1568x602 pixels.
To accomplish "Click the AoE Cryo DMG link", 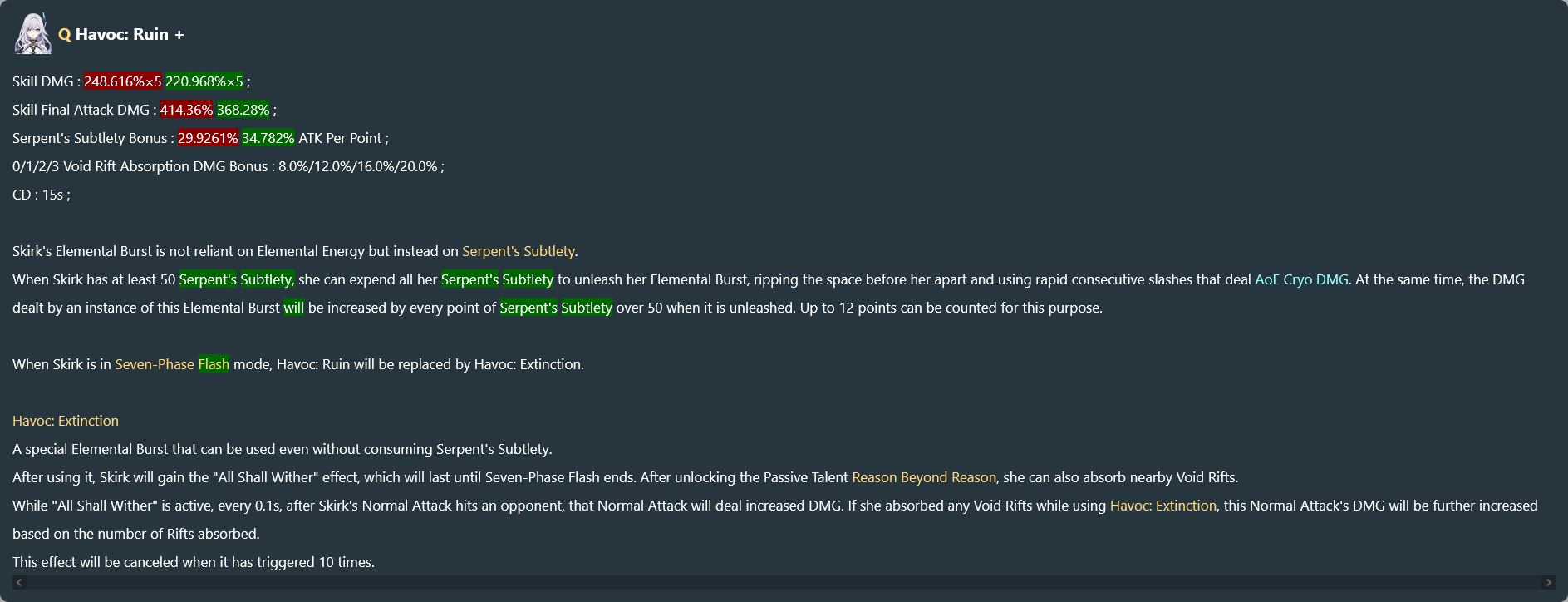I will (1301, 279).
